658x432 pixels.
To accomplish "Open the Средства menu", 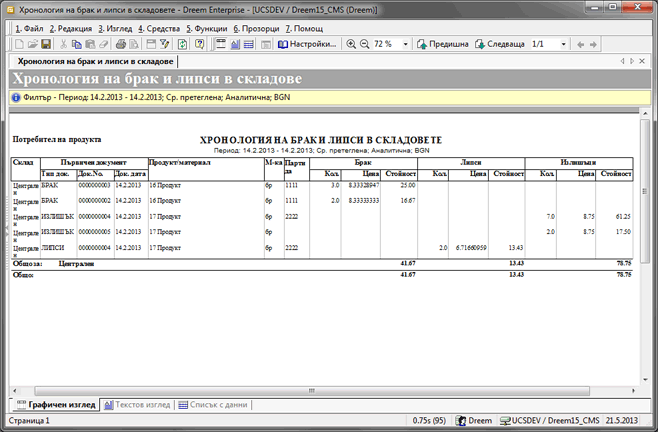I will [159, 29].
